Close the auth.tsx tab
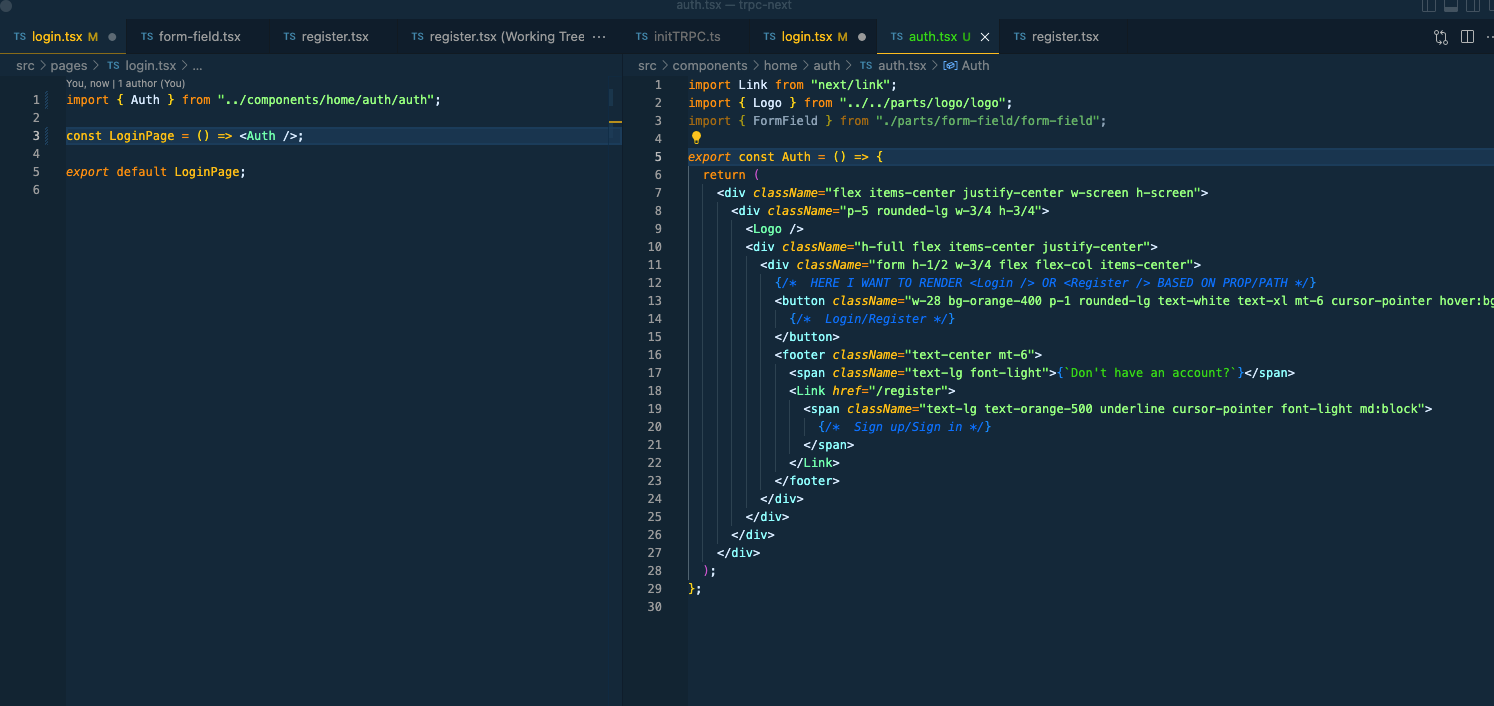This screenshot has height=706, width=1494. pos(985,37)
